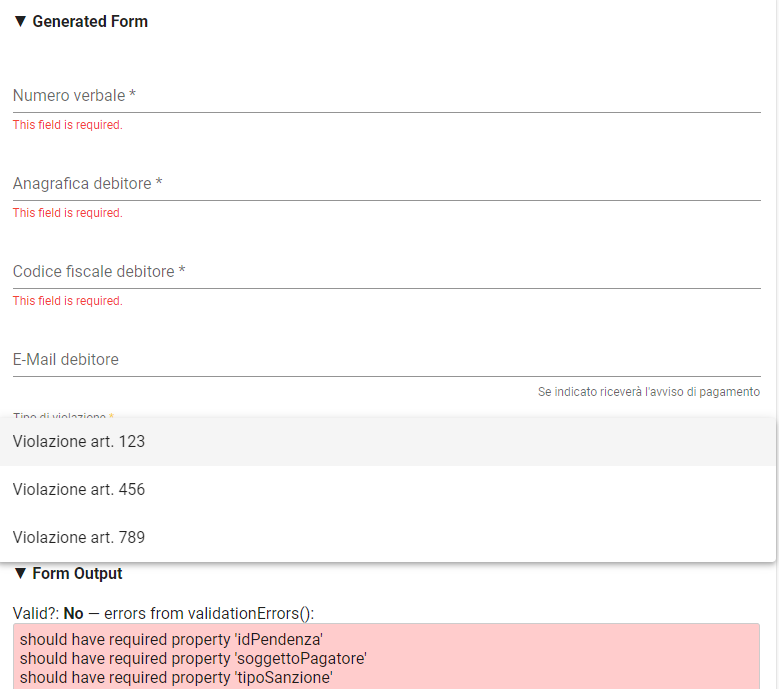
Task: Focus the Codice fiscale debitore field
Action: [387, 272]
